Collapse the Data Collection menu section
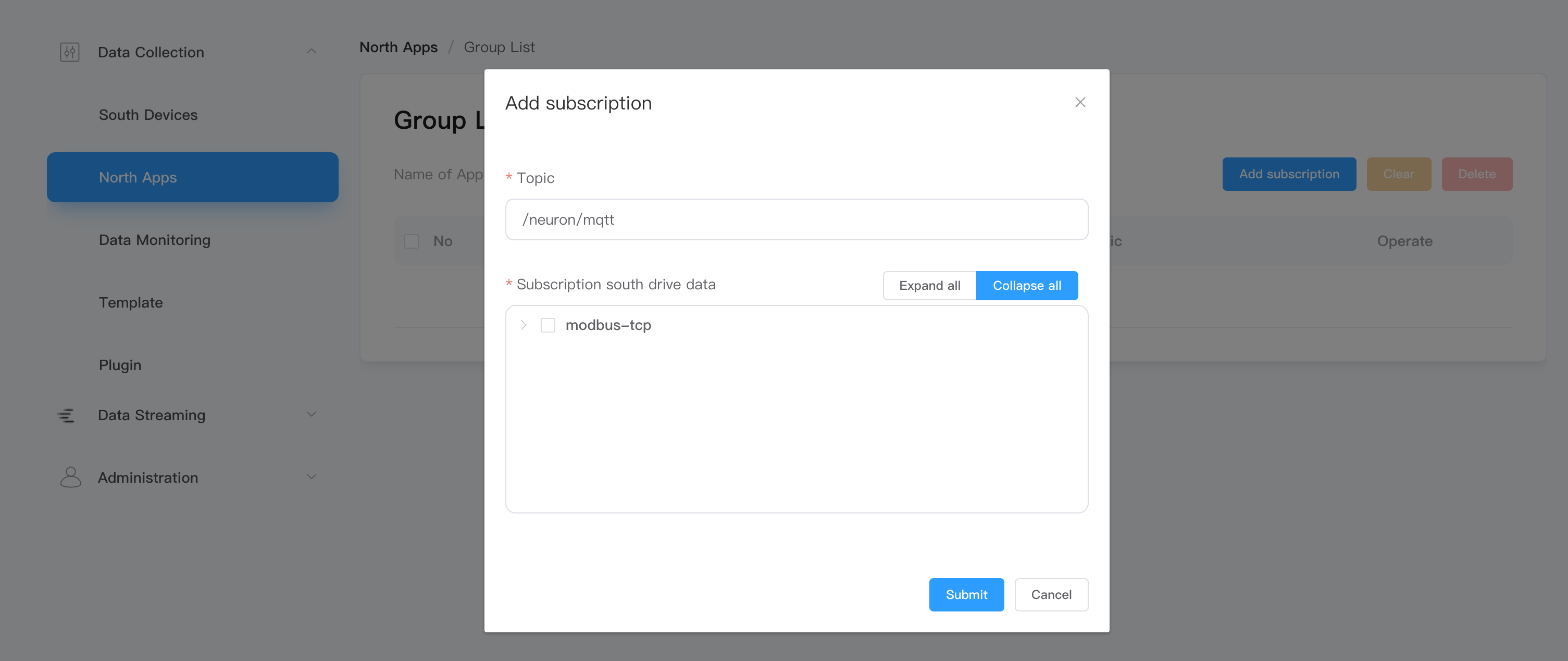This screenshot has width=1568, height=661. 311,52
